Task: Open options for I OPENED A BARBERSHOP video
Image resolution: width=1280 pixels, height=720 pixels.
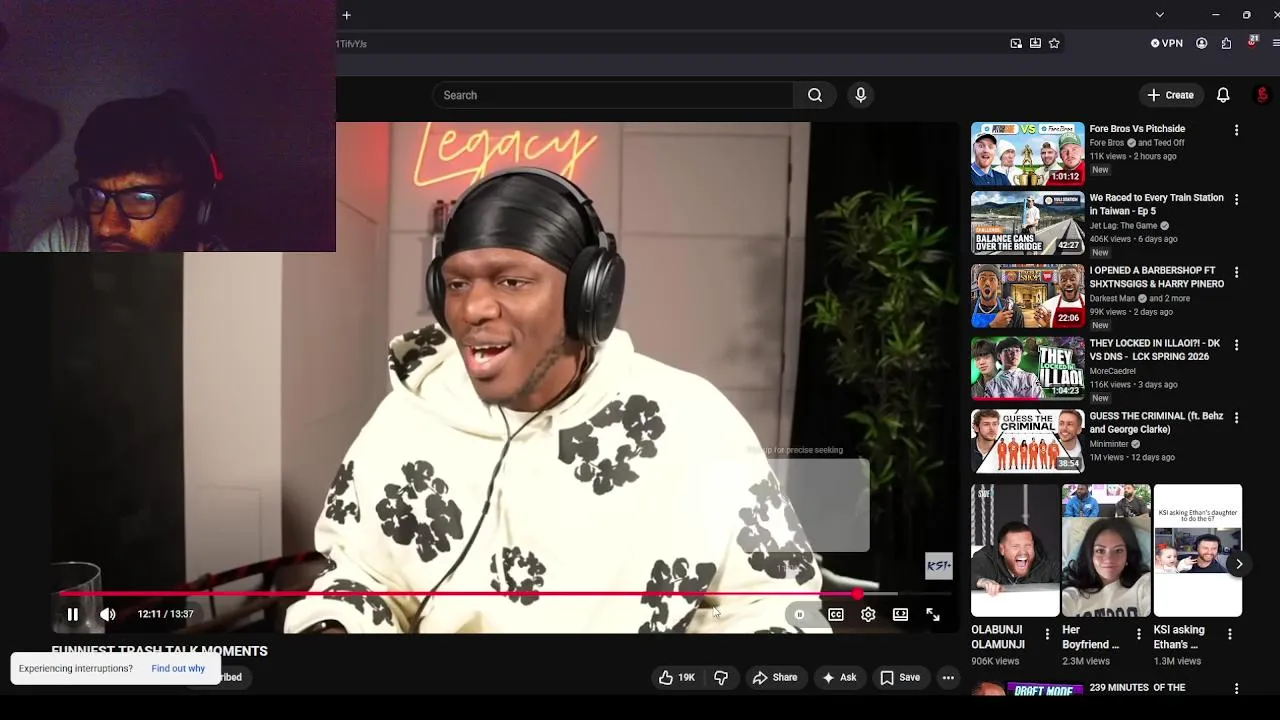Action: click(1236, 272)
